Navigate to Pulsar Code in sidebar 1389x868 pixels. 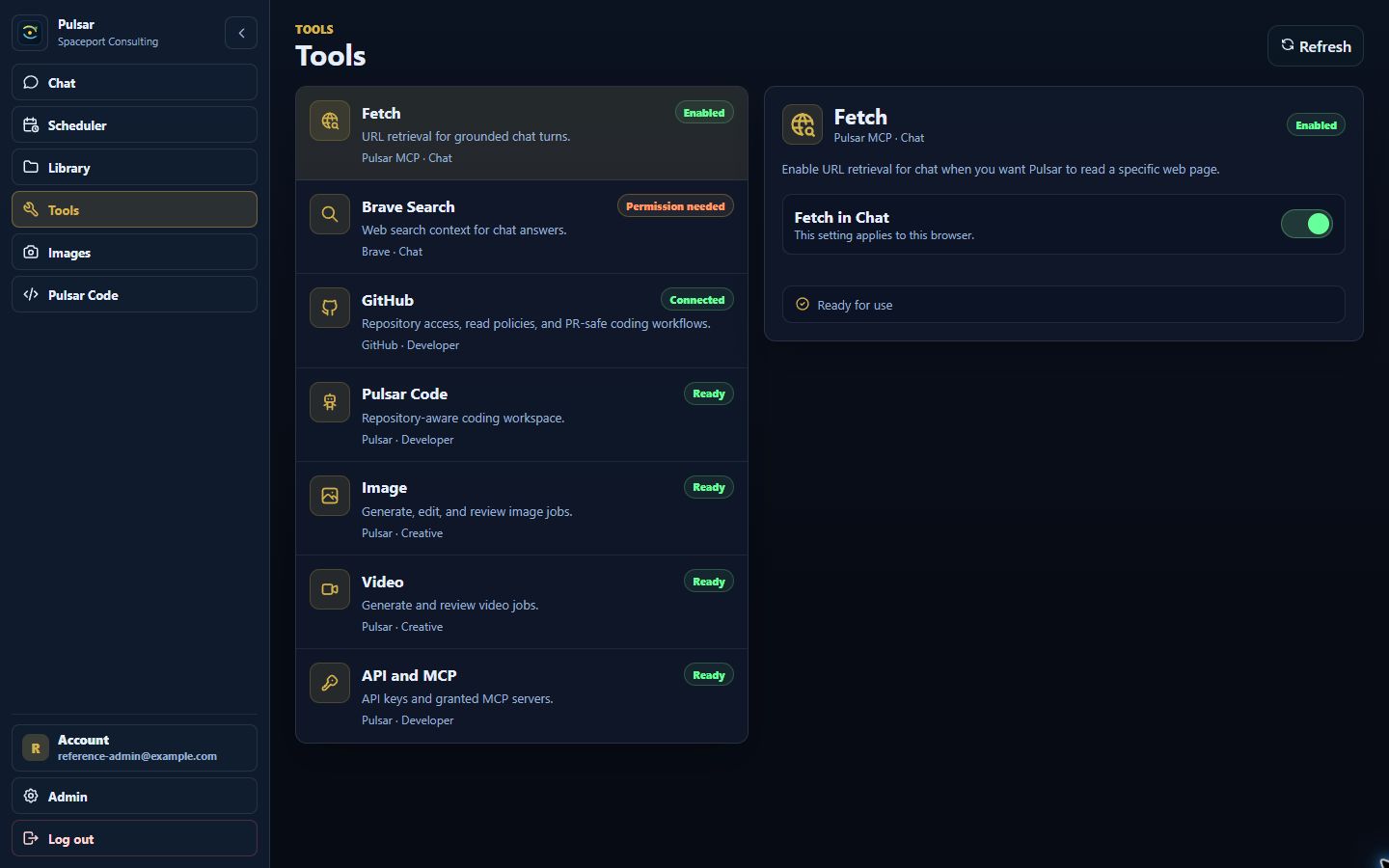134,294
